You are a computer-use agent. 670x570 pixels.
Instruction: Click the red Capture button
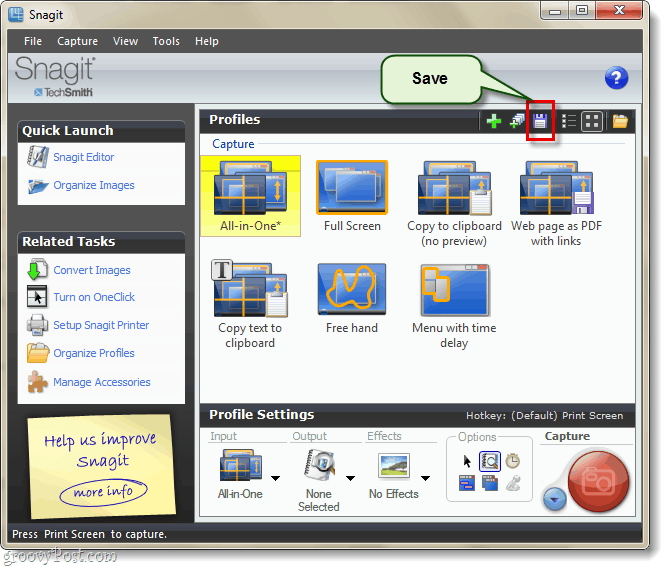tap(598, 482)
